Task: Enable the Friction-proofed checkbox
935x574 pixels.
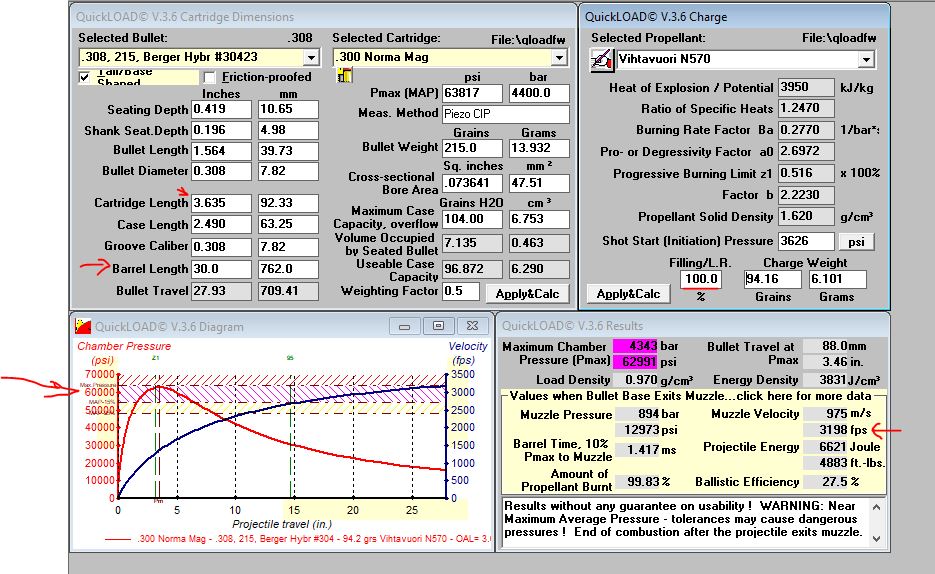Action: coord(210,77)
